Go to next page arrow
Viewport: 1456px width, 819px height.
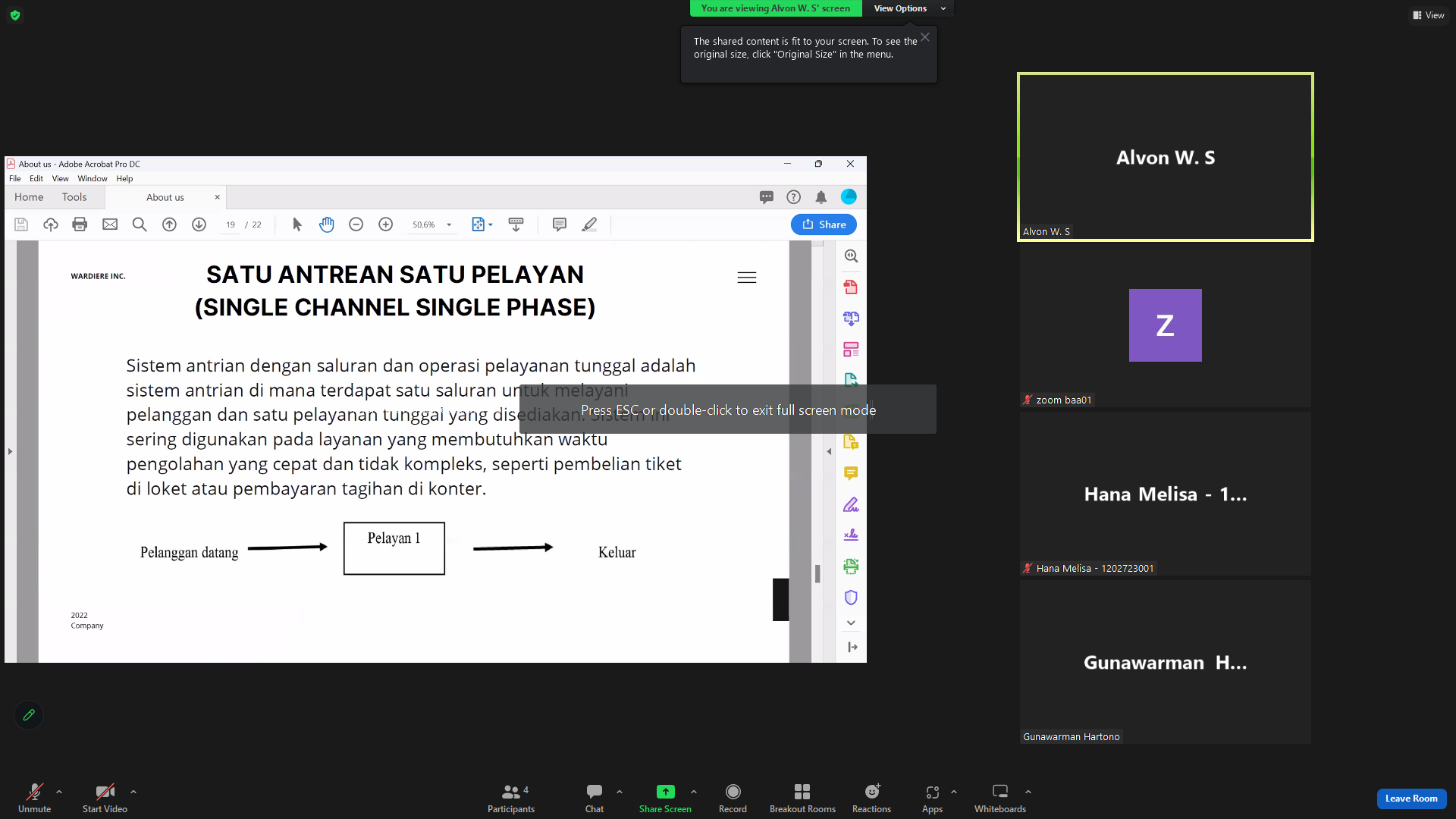pyautogui.click(x=199, y=224)
